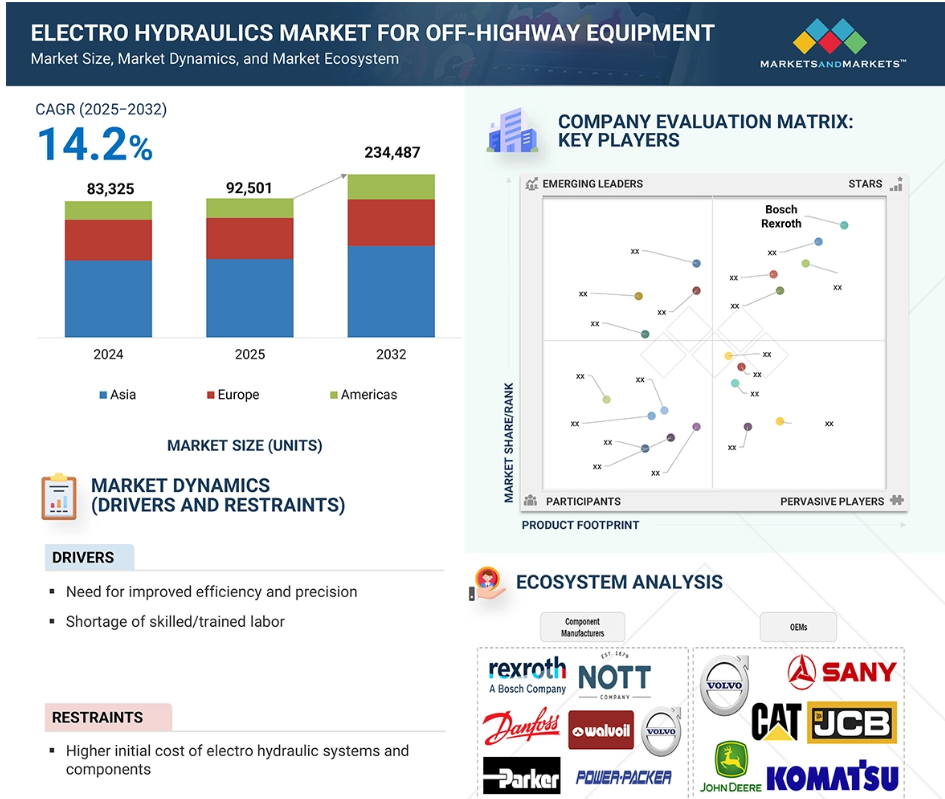Screen dimensions: 945x799
Task: Click the 83,325 bar value
Action: click(x=110, y=189)
